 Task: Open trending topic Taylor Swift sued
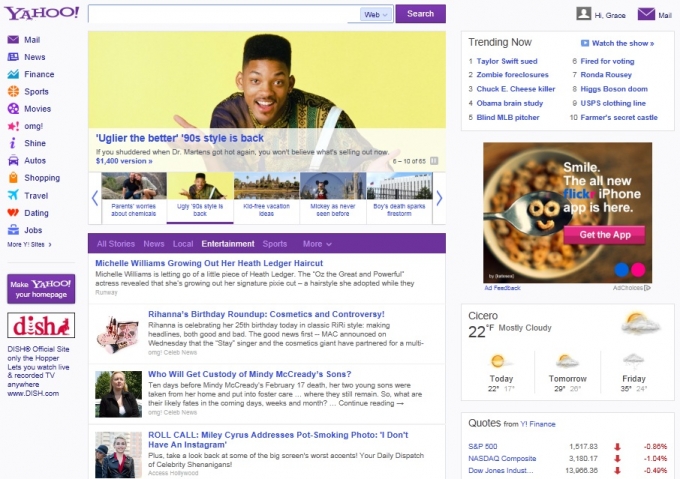tap(507, 61)
